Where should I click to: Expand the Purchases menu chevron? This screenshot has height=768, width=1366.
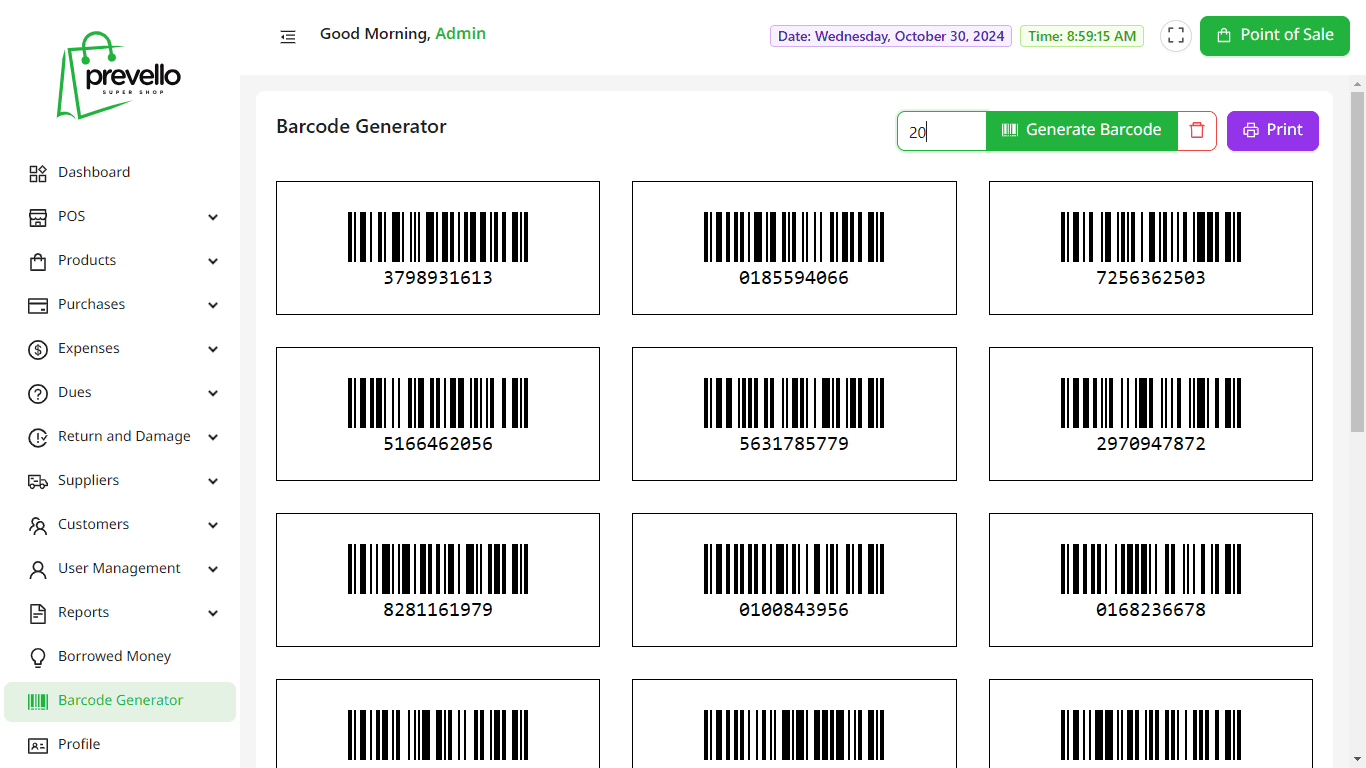point(213,305)
